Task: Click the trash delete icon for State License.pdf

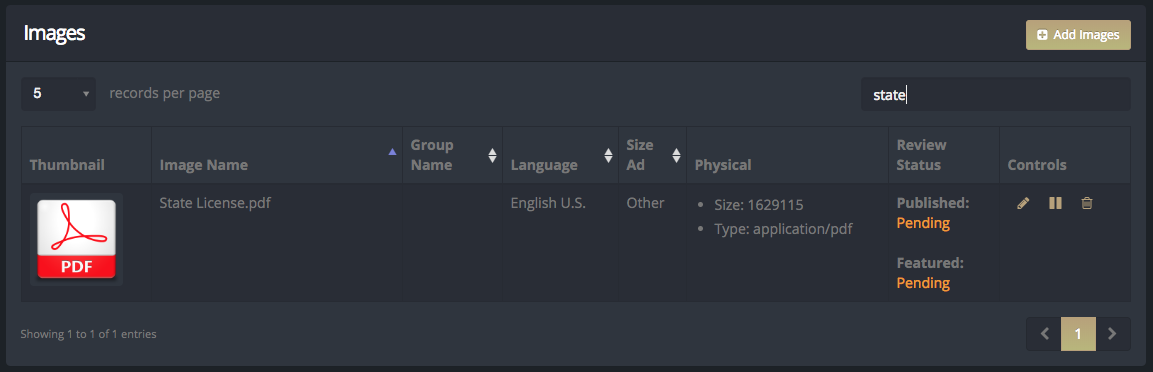Action: [1087, 204]
